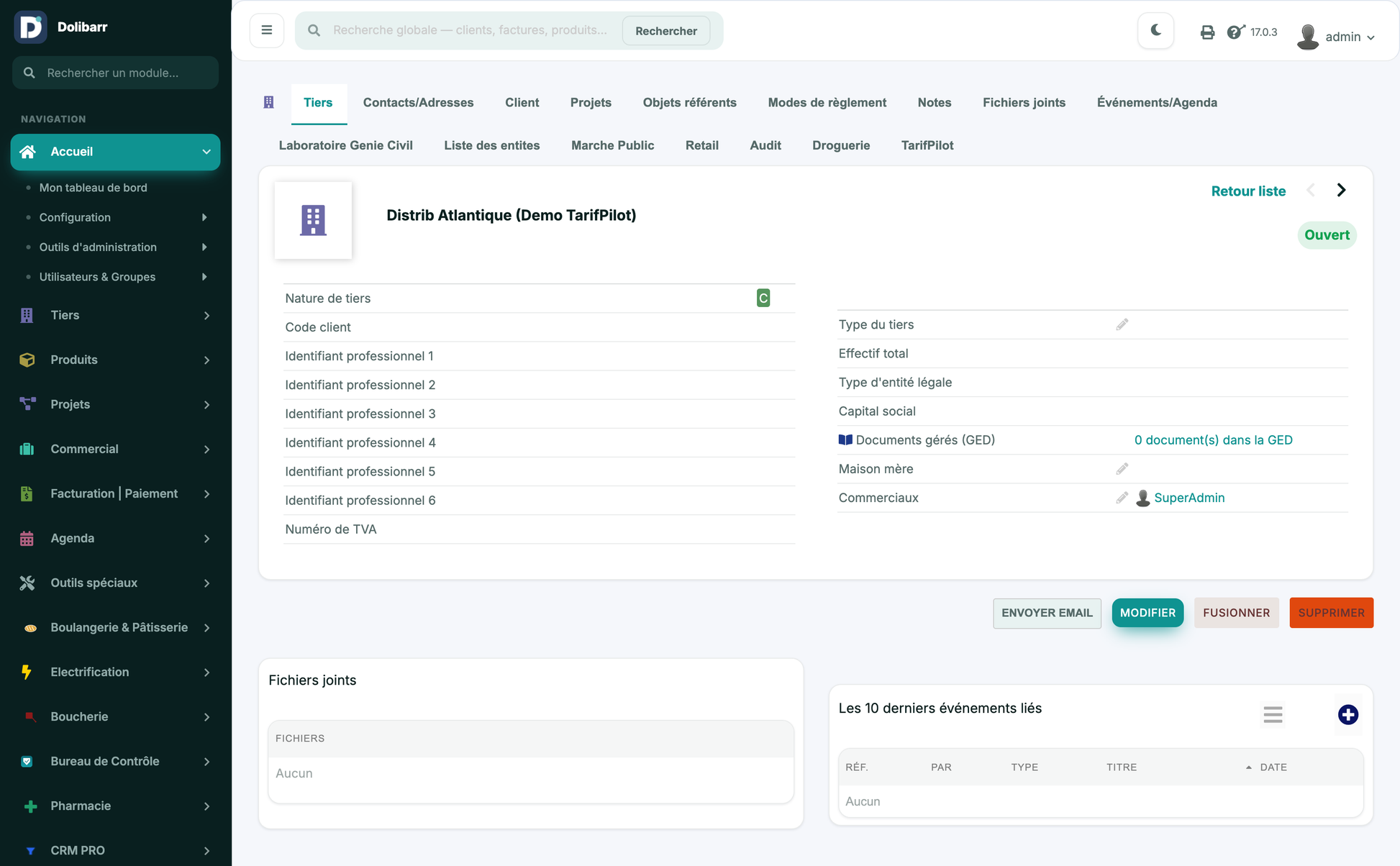Click the Ouvert status badge
The width and height of the screenshot is (1400, 866).
click(x=1327, y=235)
